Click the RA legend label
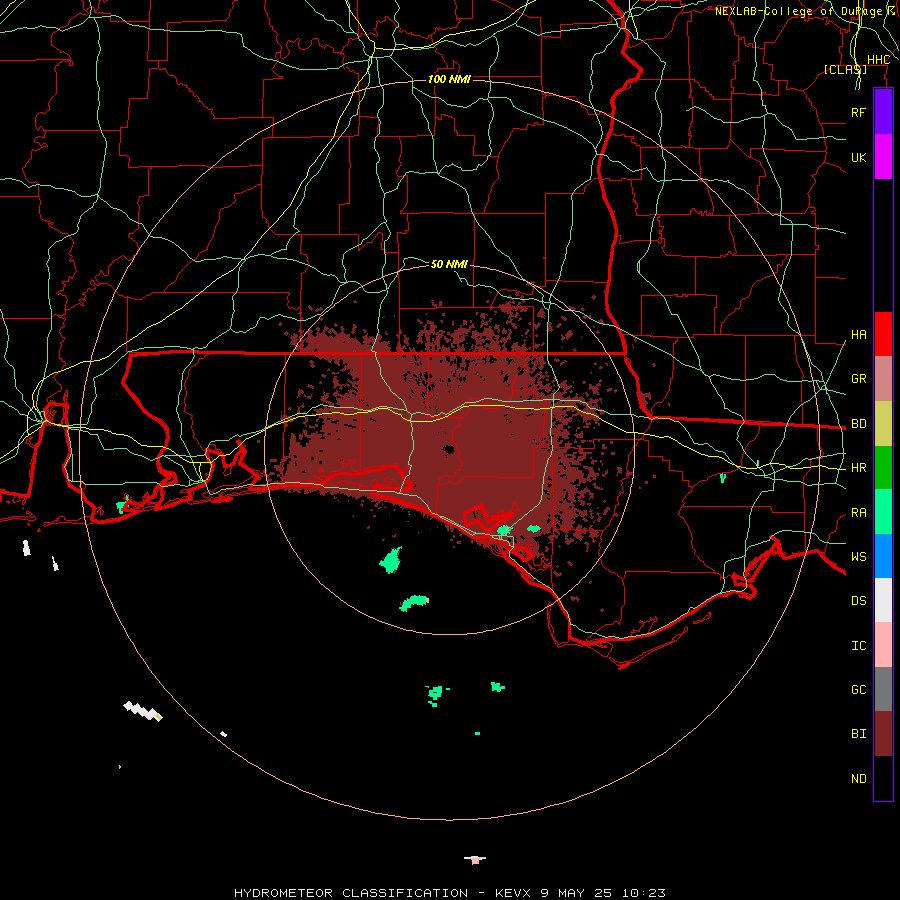The width and height of the screenshot is (900, 900). [x=858, y=513]
